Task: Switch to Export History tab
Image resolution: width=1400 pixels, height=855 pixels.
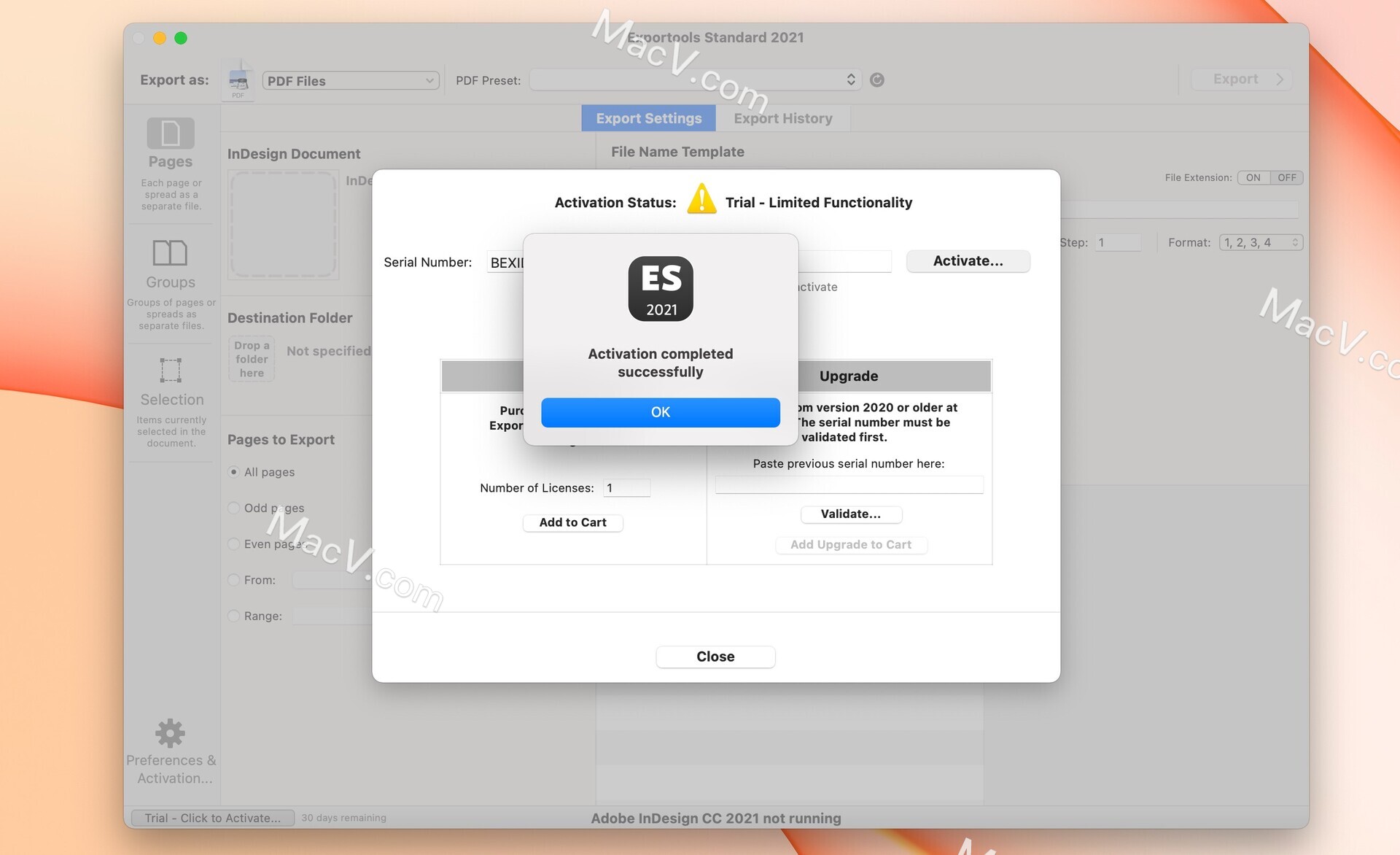Action: pos(782,118)
